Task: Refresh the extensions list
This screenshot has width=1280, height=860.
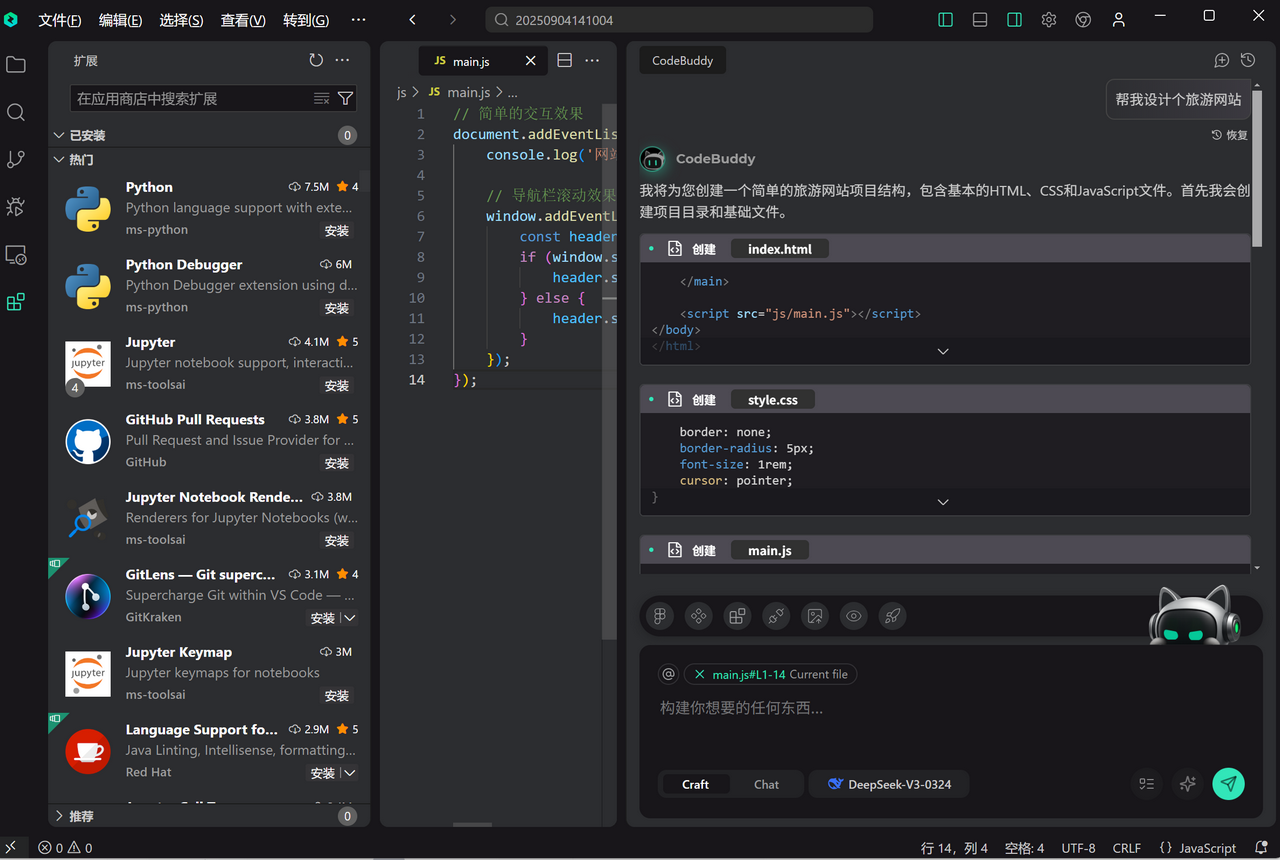Action: [x=316, y=60]
